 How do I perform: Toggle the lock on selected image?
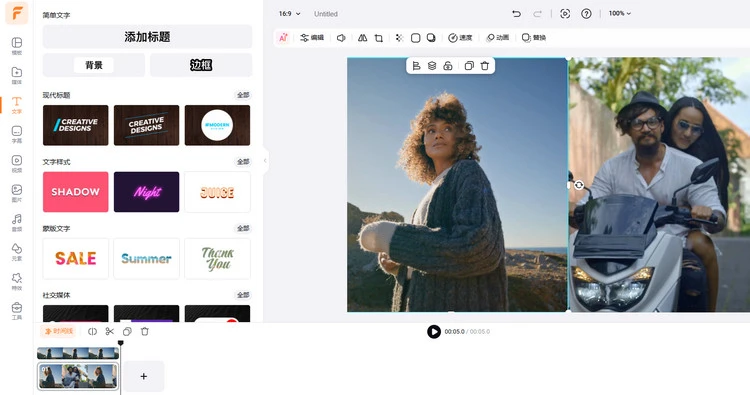click(x=448, y=66)
